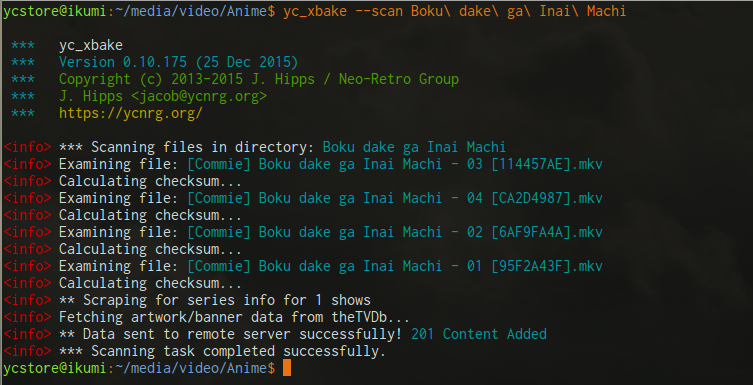Open the https://ycnrg.org/ link
The image size is (753, 385).
click(131, 113)
